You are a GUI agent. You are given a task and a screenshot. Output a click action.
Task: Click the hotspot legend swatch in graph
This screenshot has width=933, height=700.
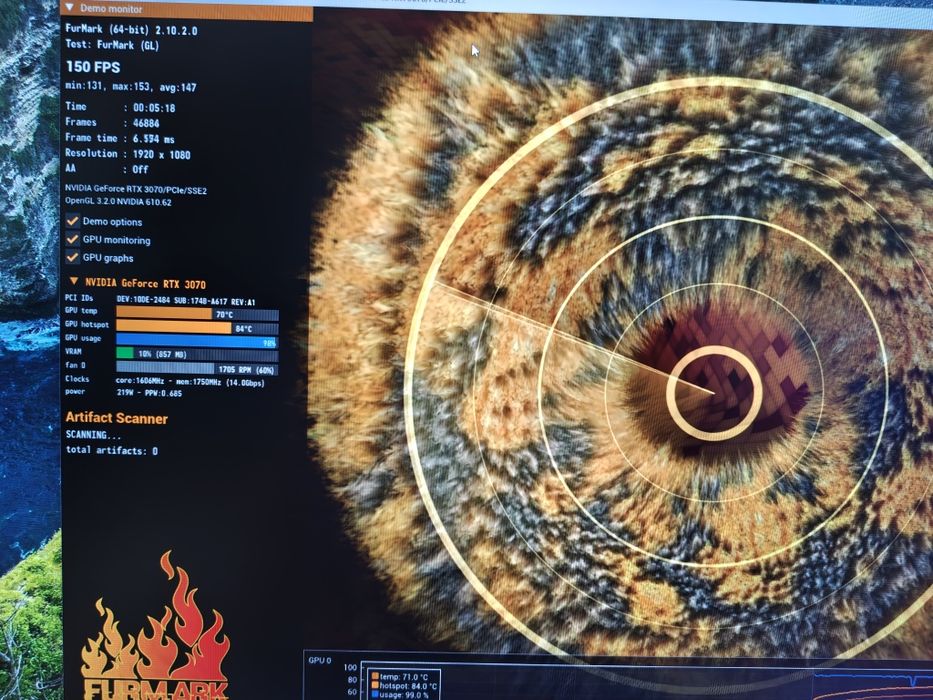[375, 686]
